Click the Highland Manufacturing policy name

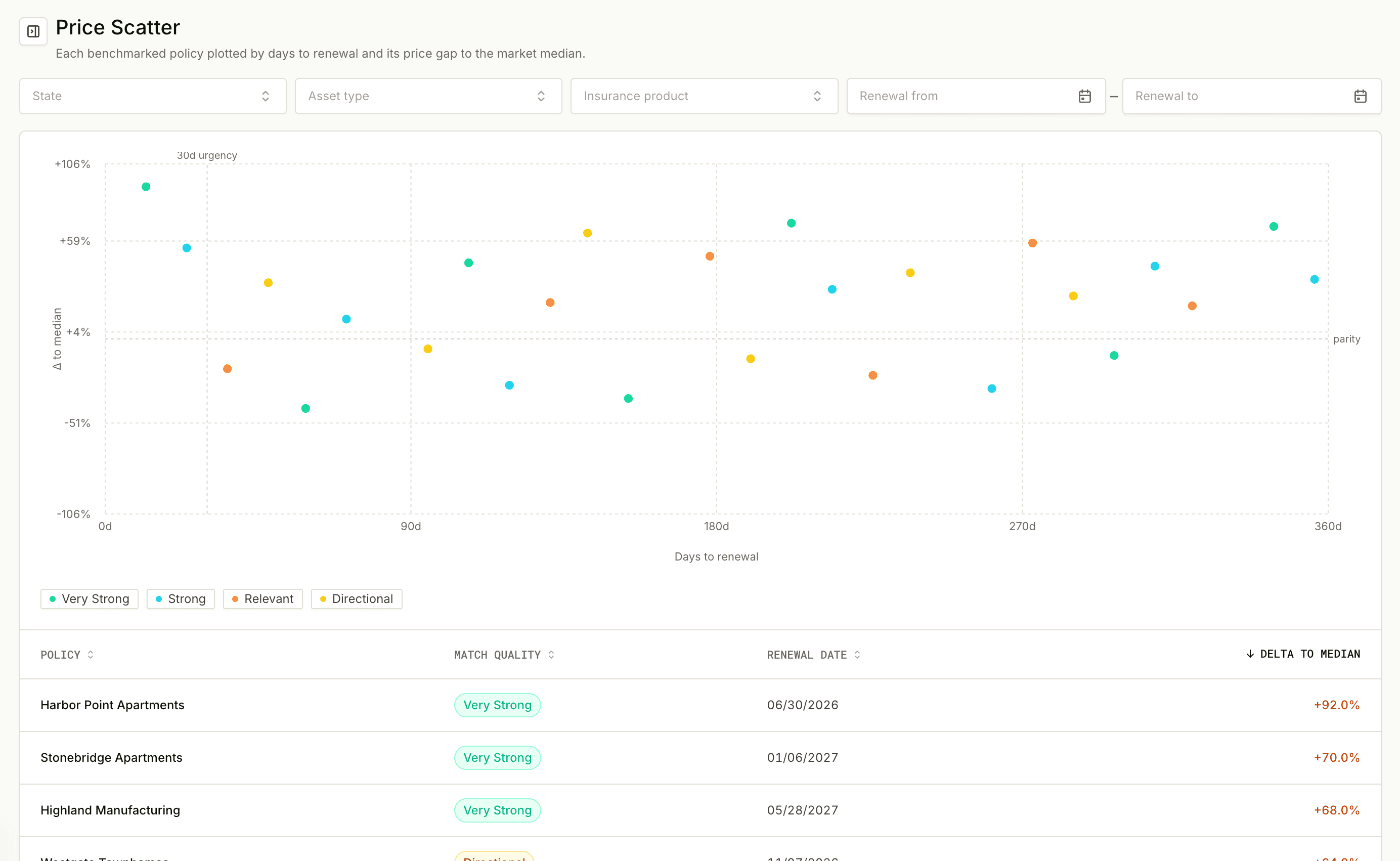pyautogui.click(x=110, y=810)
